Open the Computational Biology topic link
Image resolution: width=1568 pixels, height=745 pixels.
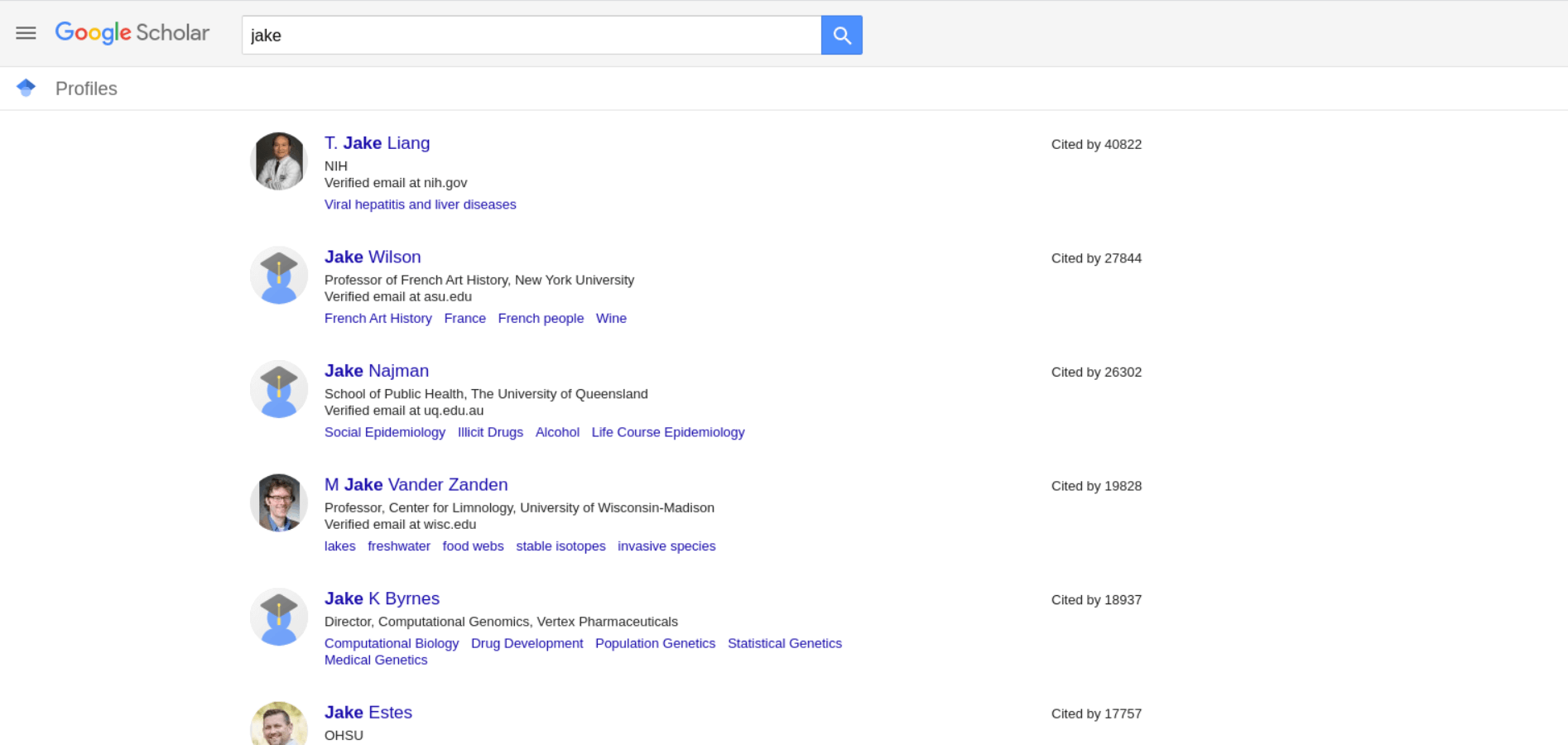(392, 643)
